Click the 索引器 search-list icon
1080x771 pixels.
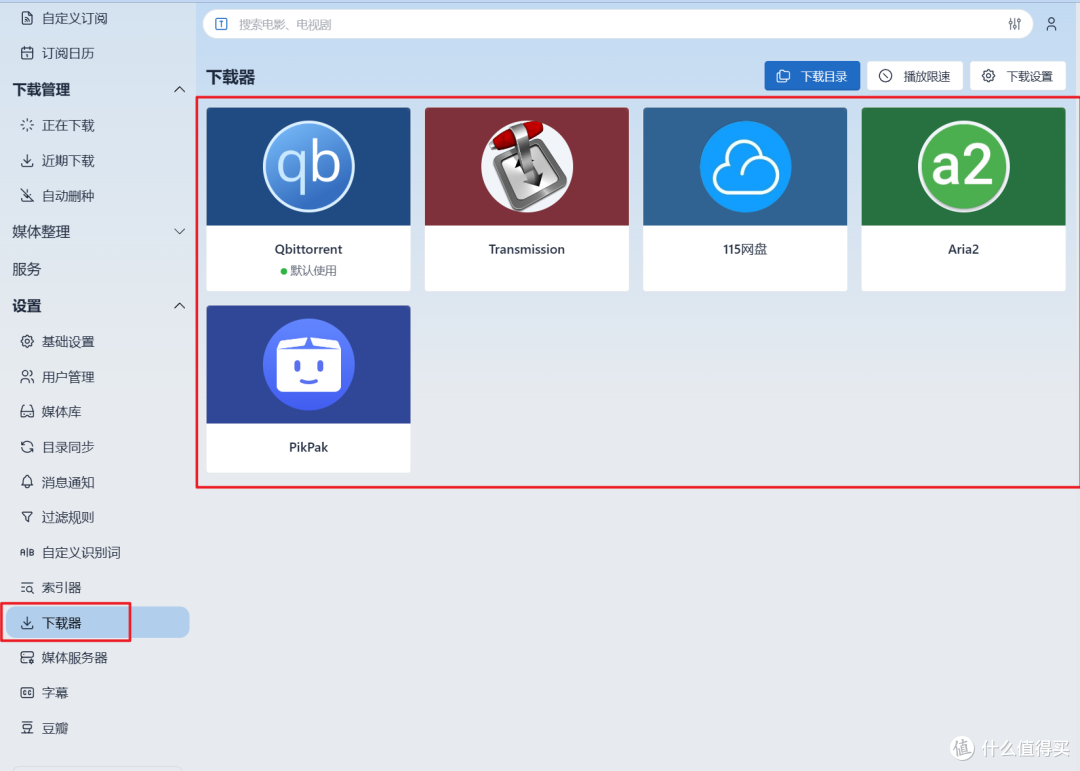point(27,587)
